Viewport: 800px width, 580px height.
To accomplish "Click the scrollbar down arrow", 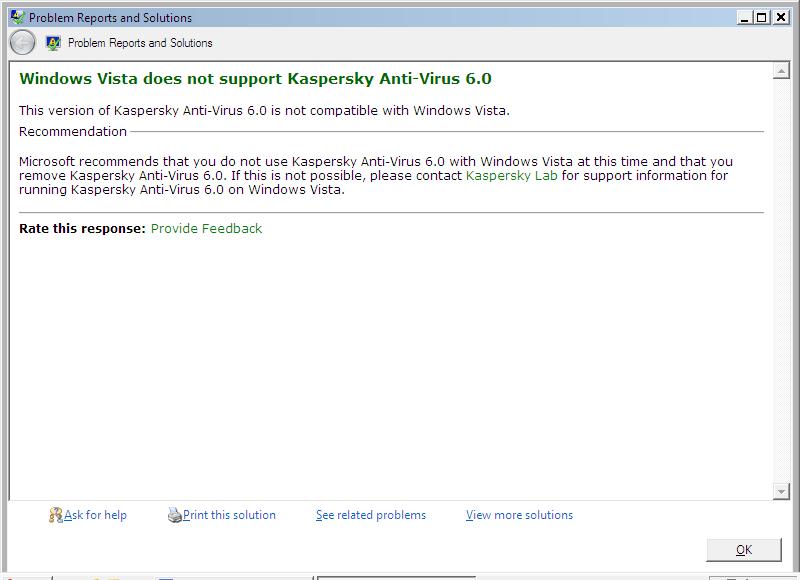I will click(781, 491).
